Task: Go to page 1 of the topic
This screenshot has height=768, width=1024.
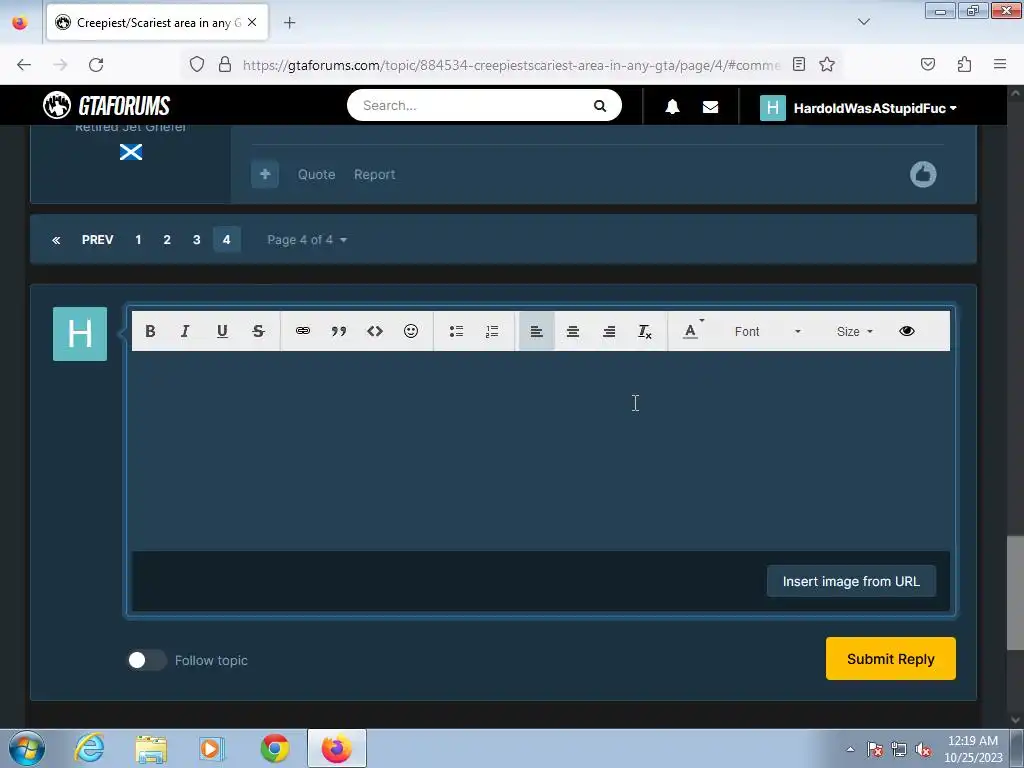Action: (138, 240)
